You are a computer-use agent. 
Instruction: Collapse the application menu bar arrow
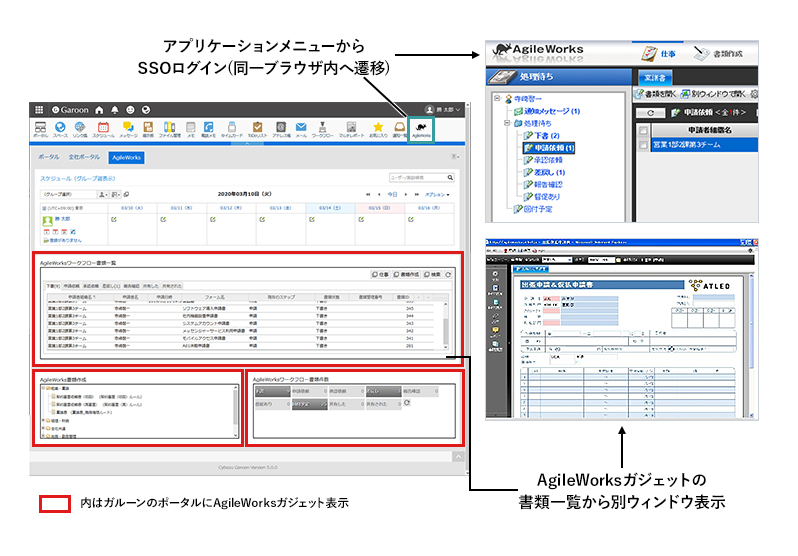(247, 144)
